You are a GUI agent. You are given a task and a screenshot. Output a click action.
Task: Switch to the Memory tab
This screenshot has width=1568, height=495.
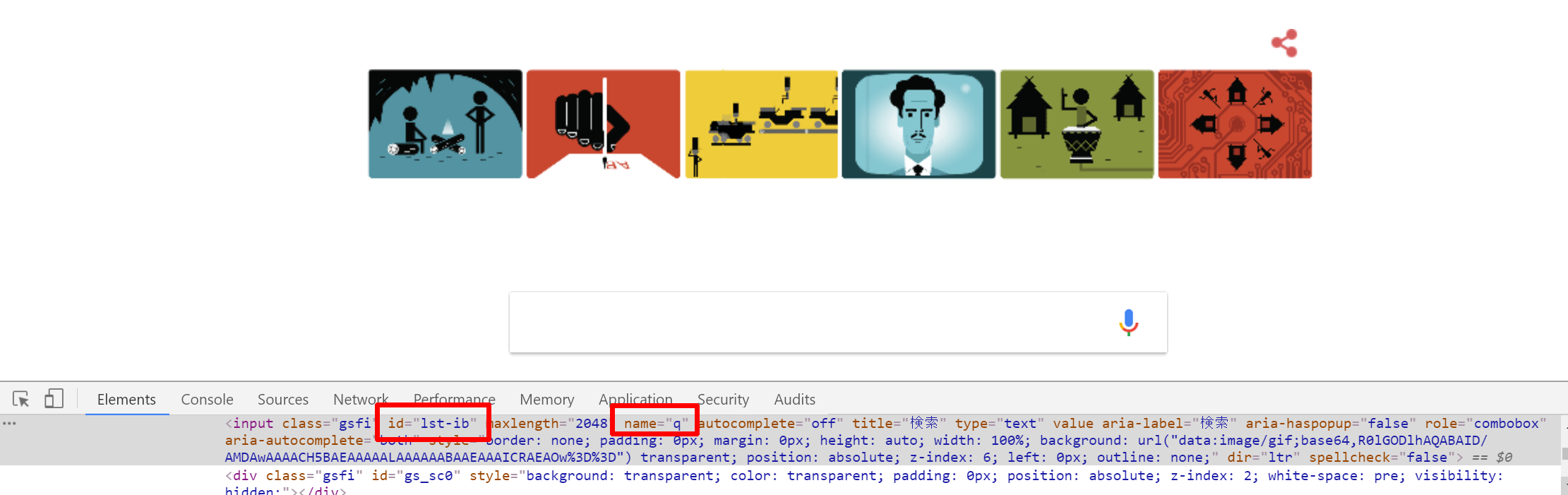(547, 400)
